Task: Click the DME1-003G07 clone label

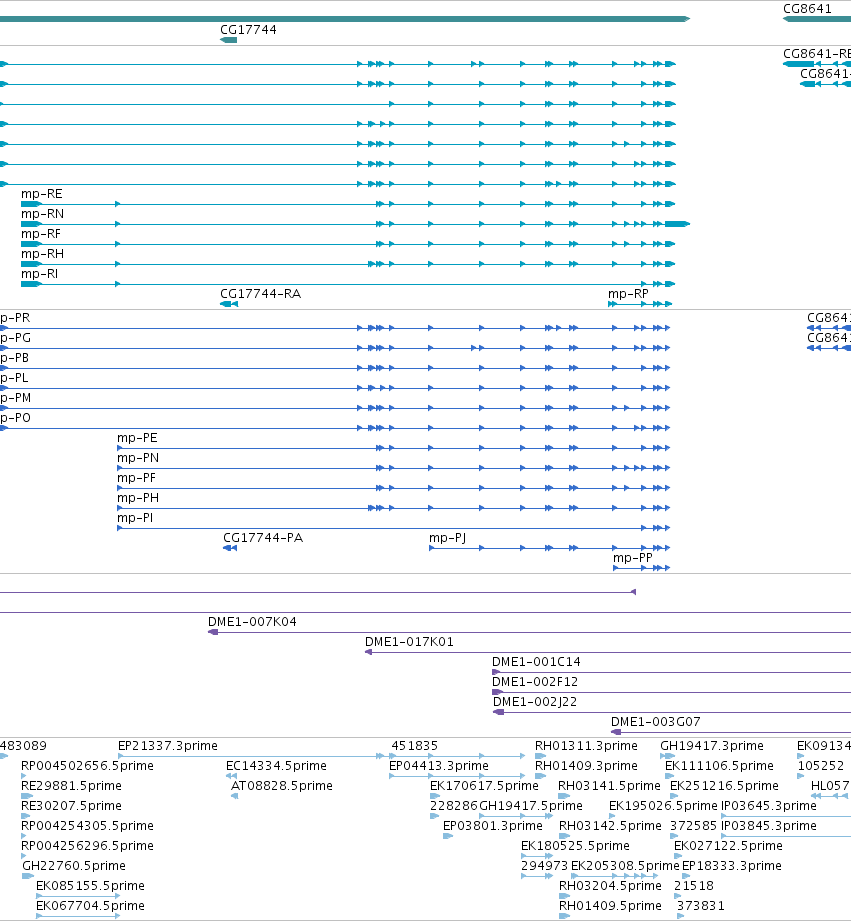Action: coord(655,721)
